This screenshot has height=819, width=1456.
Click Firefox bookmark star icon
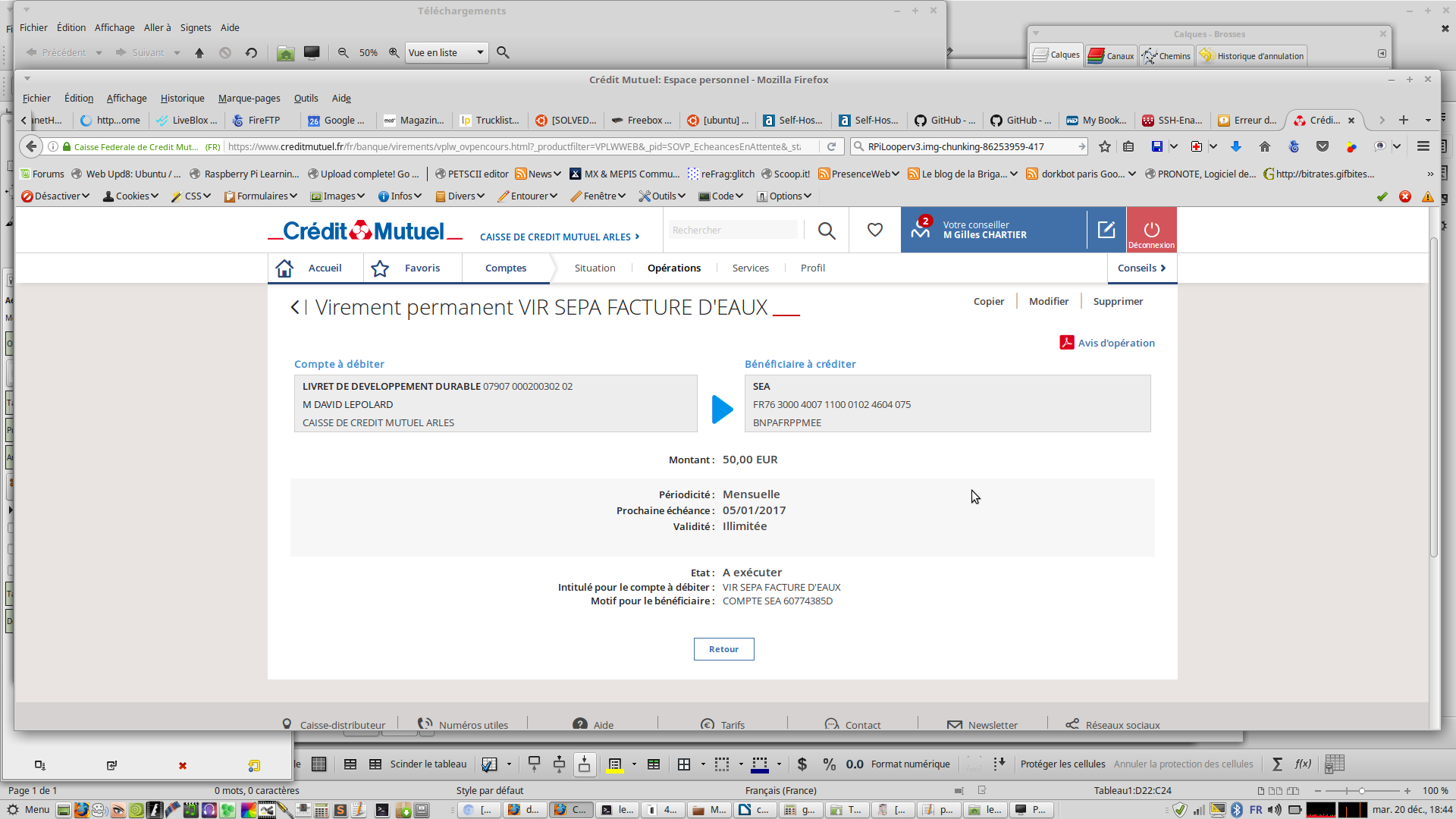(1105, 146)
